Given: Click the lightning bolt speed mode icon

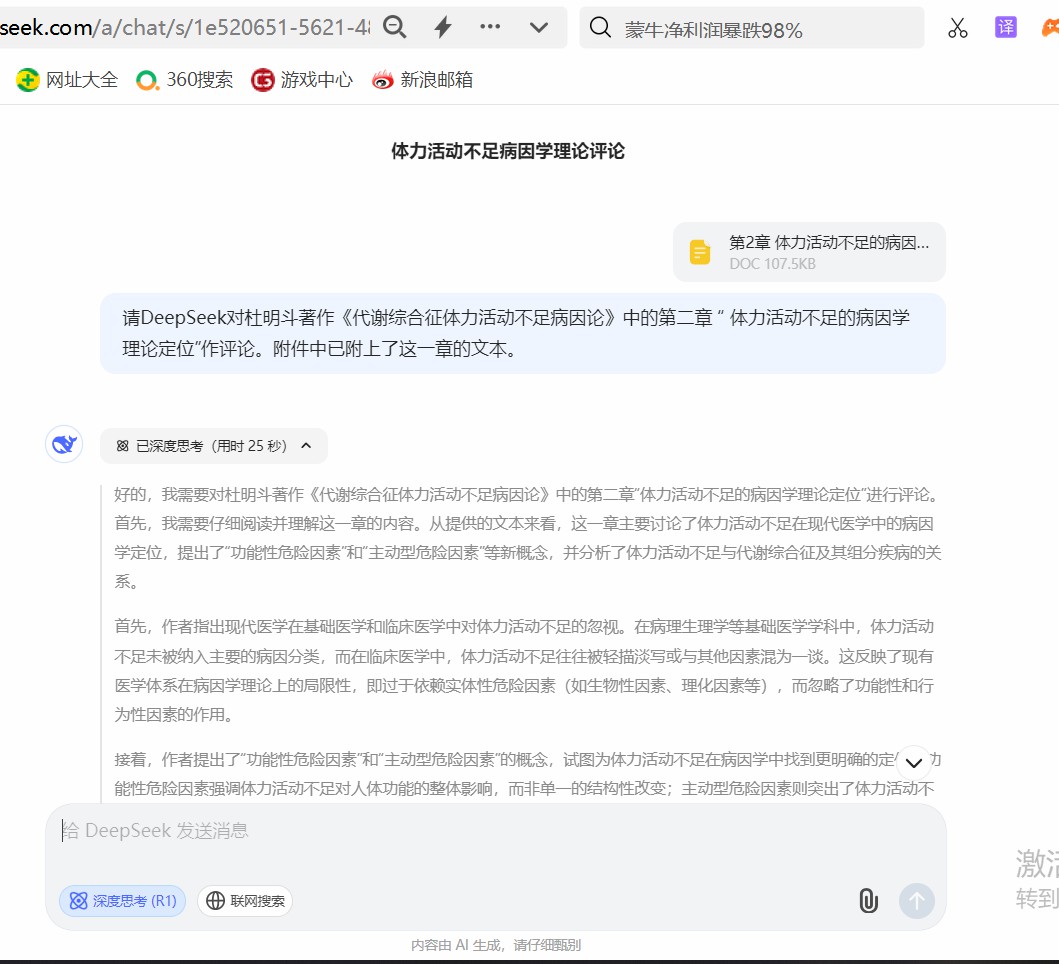Looking at the screenshot, I should 443,28.
